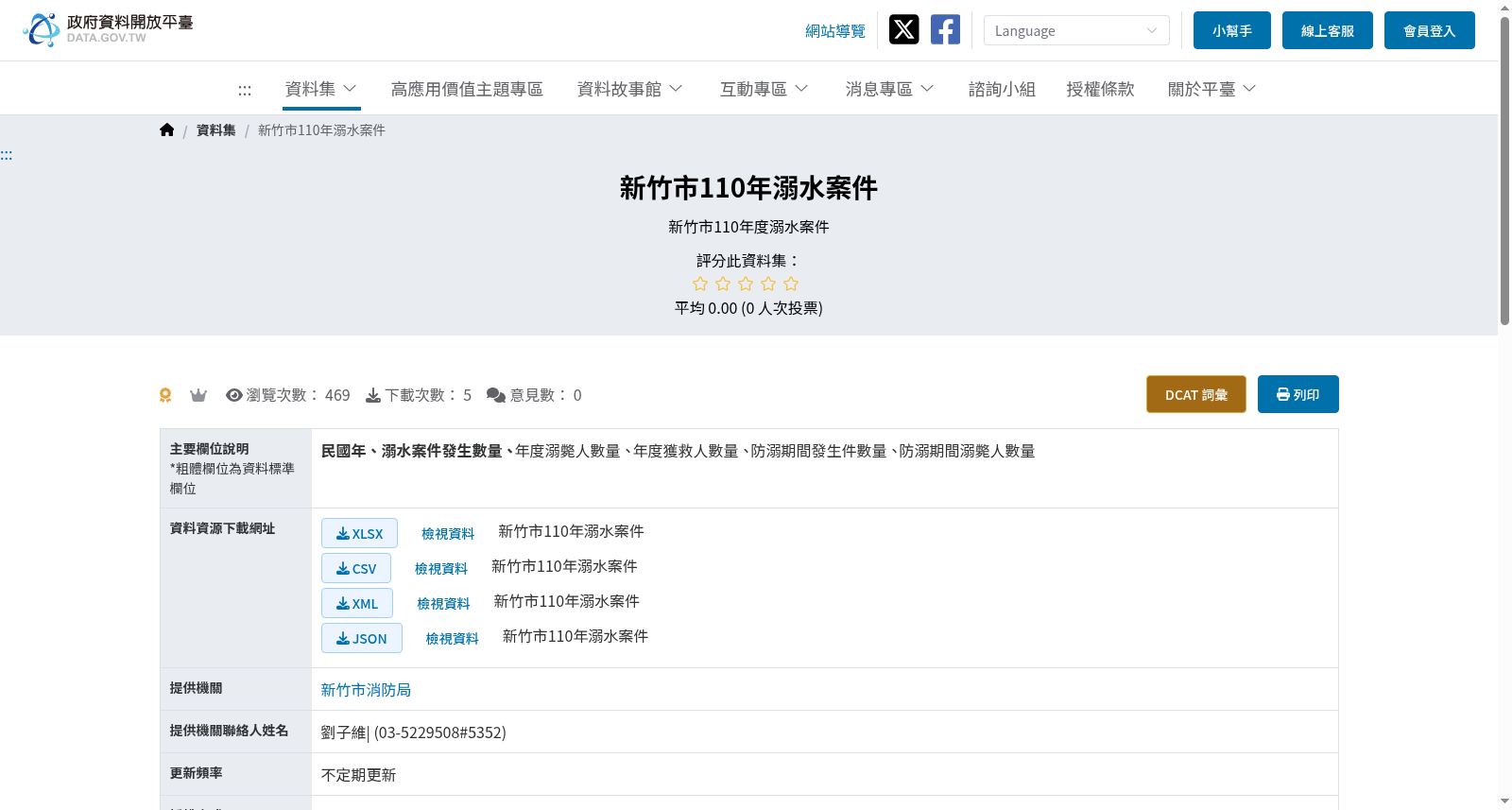Viewport: 1512px width, 810px height.
Task: Download the XML file
Action: 357,603
